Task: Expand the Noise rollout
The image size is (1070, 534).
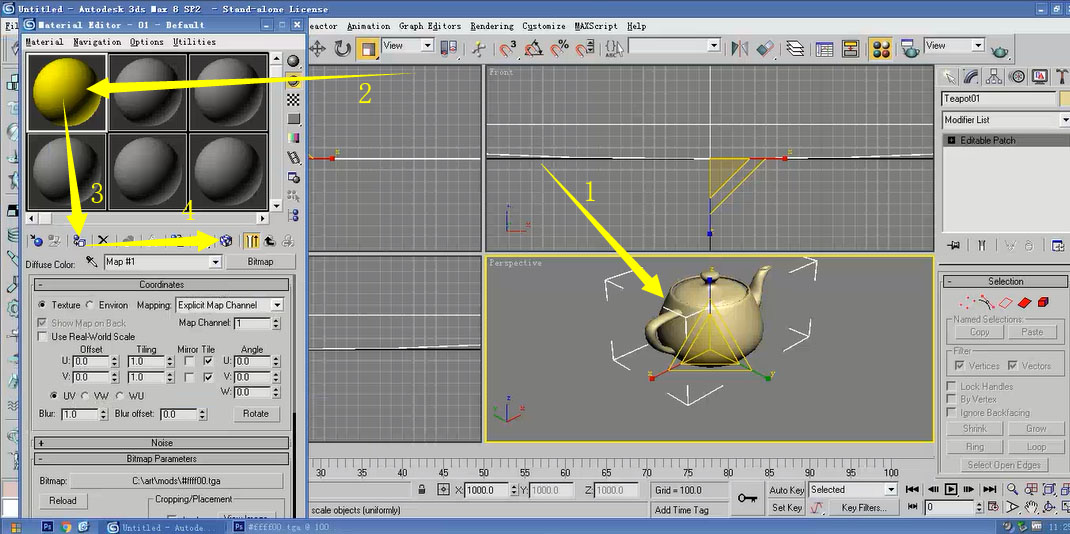Action: pyautogui.click(x=161, y=443)
